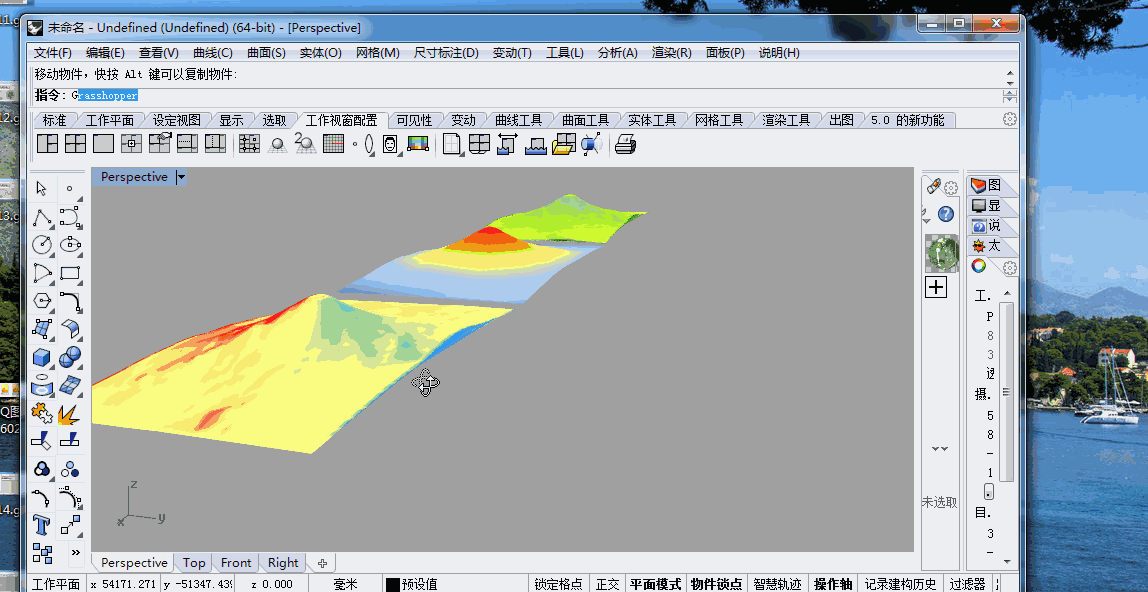This screenshot has width=1148, height=592.
Task: Click the background bitmap color icon
Action: pos(418,144)
